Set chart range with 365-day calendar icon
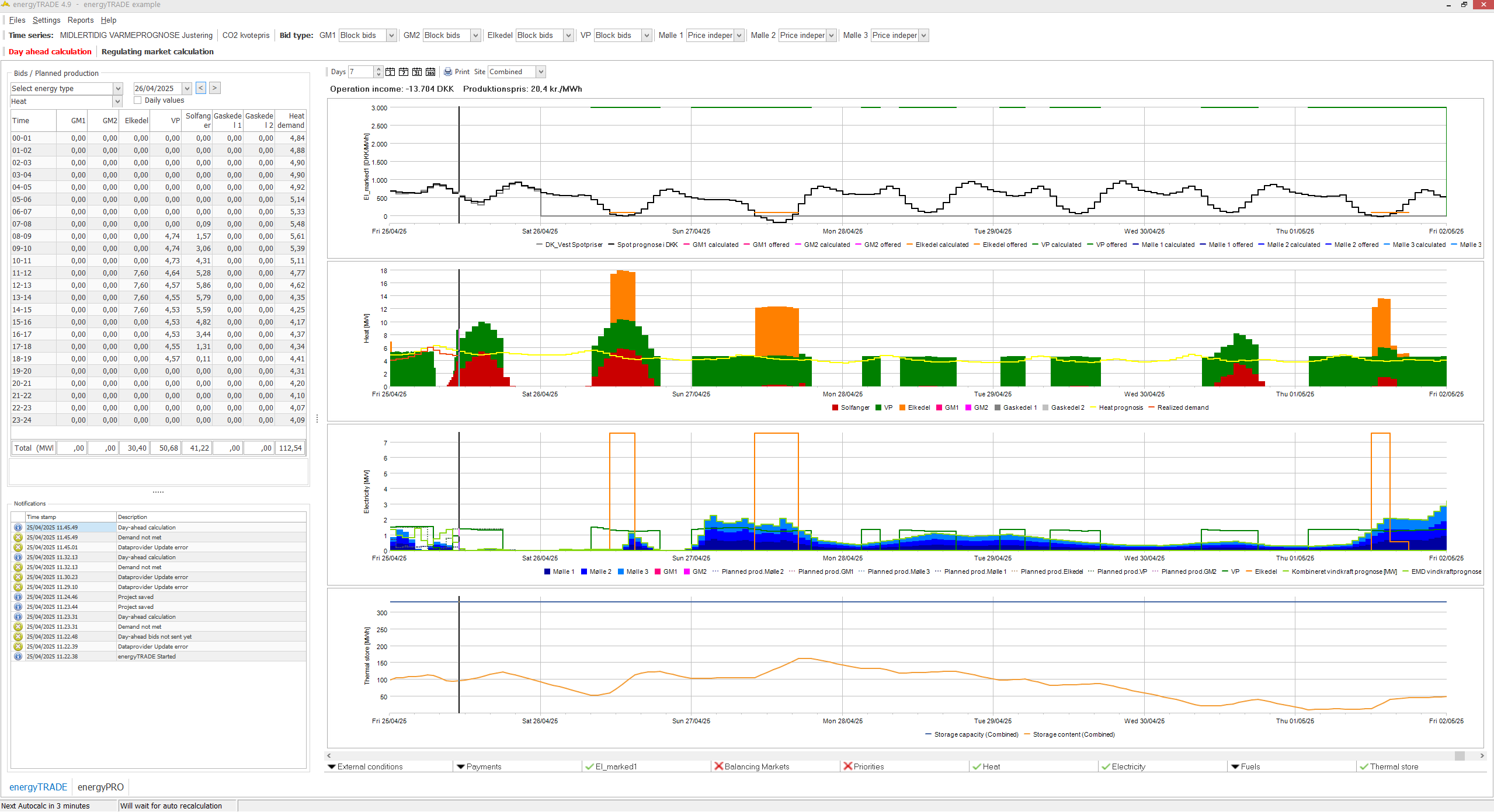Image resolution: width=1494 pixels, height=812 pixels. tap(430, 72)
